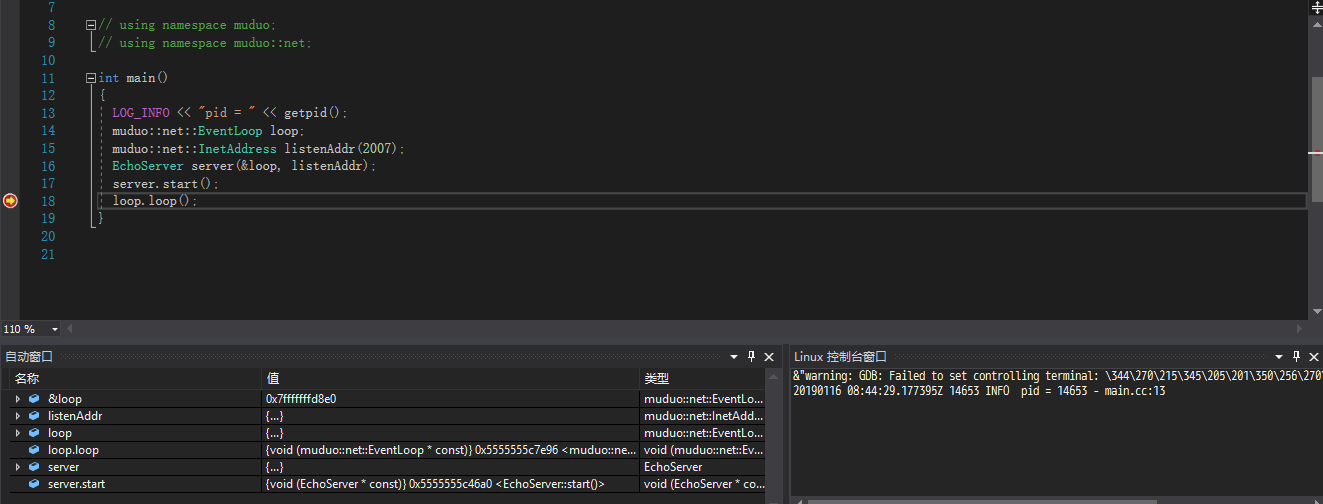
Task: Click the &loop variable name
Action: [64, 399]
